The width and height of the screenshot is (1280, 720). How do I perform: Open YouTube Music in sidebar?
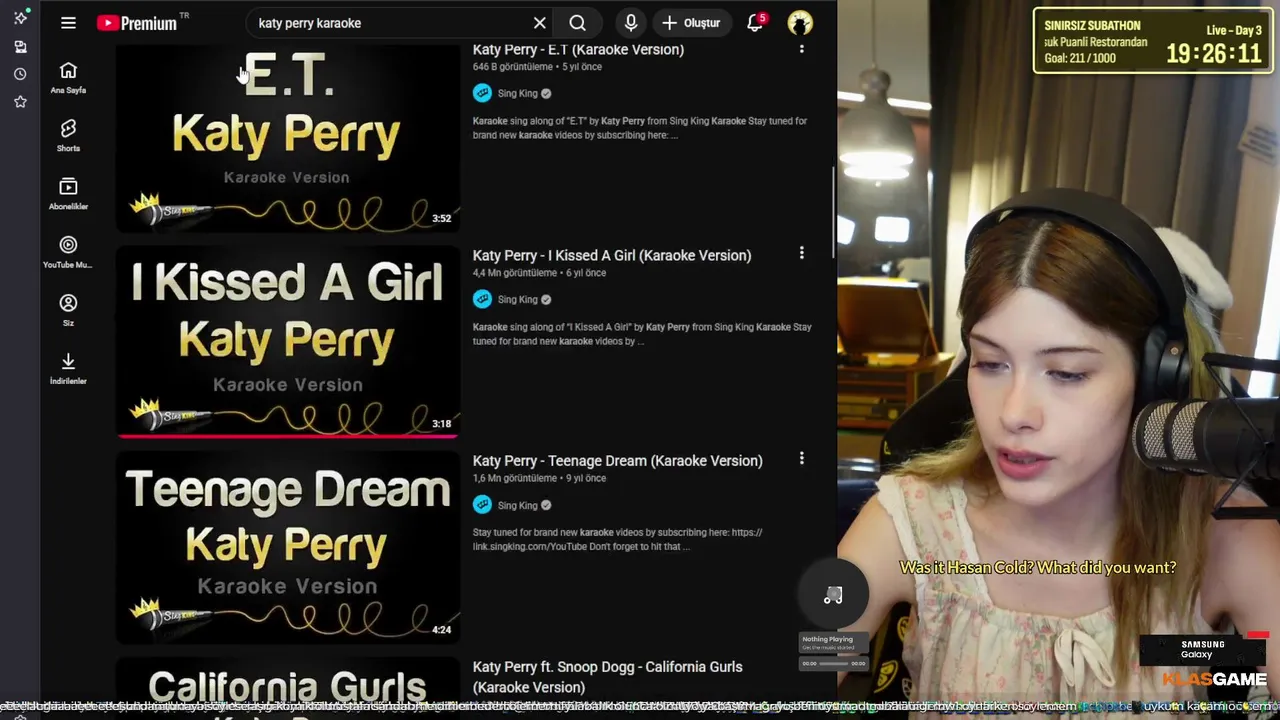pos(68,251)
